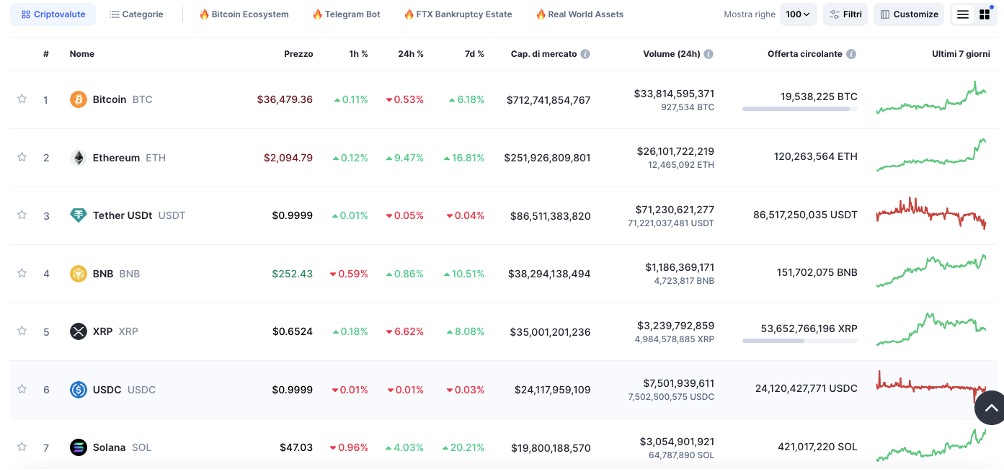
Task: Sort by 24h % column
Action: click(x=410, y=54)
